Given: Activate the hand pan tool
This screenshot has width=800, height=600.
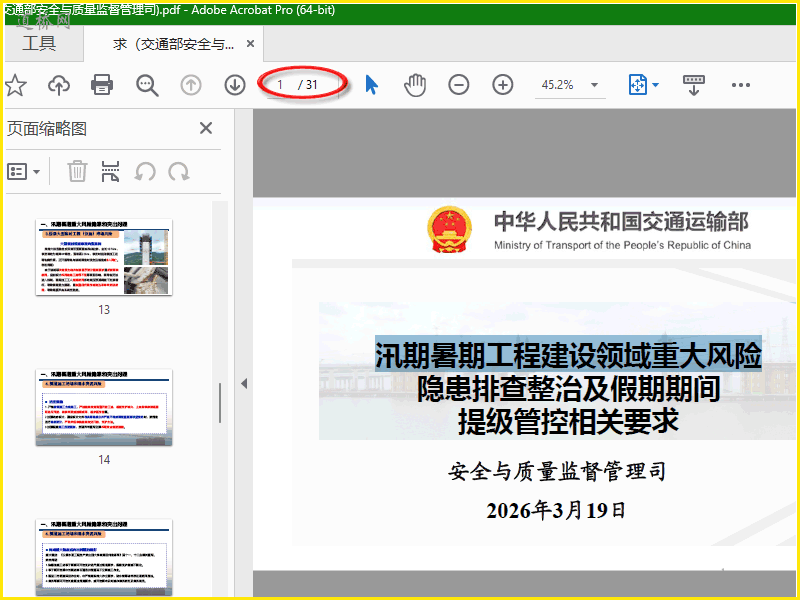Looking at the screenshot, I should 415,85.
